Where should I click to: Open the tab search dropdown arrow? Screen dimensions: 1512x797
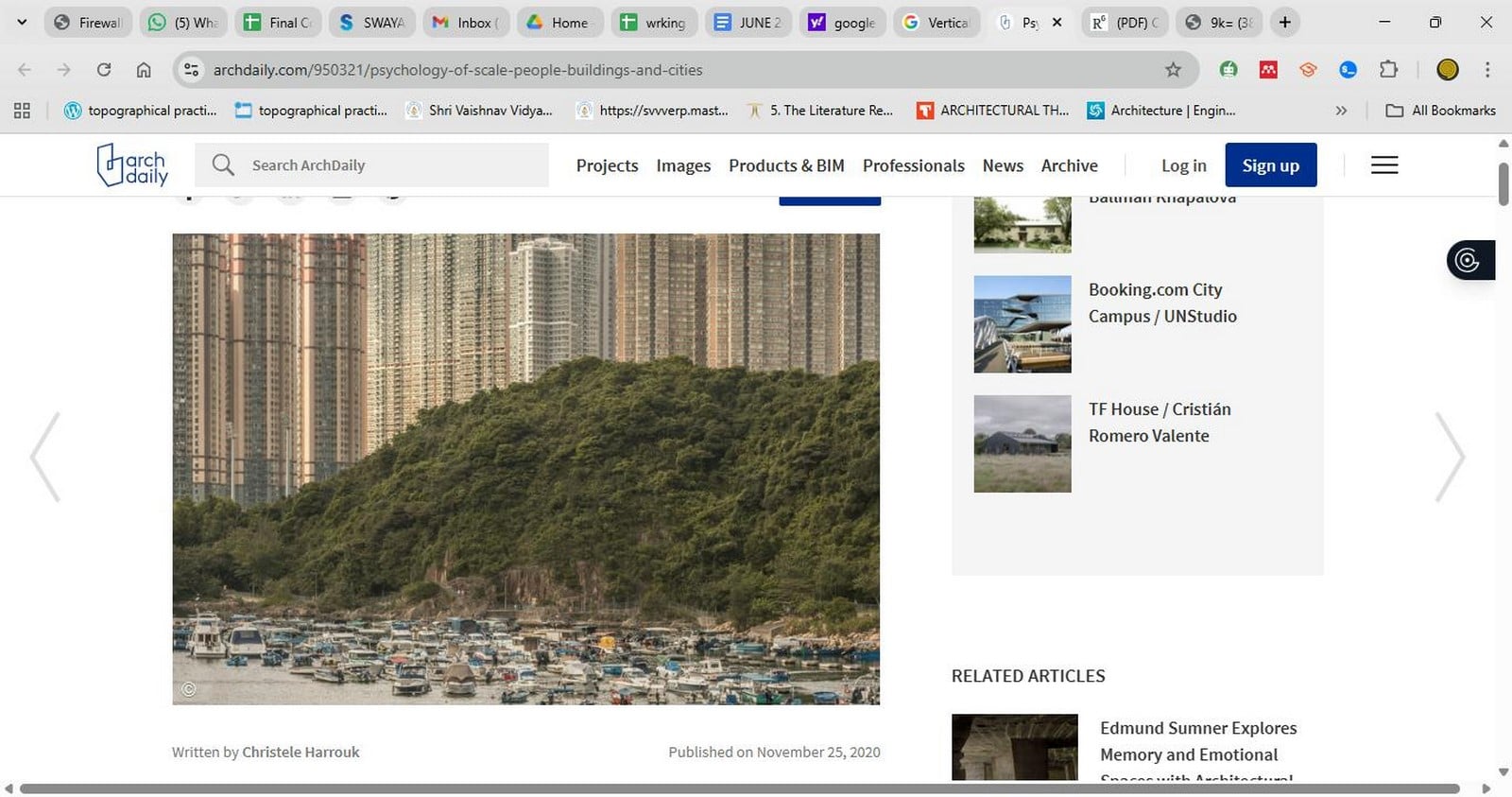click(x=22, y=22)
